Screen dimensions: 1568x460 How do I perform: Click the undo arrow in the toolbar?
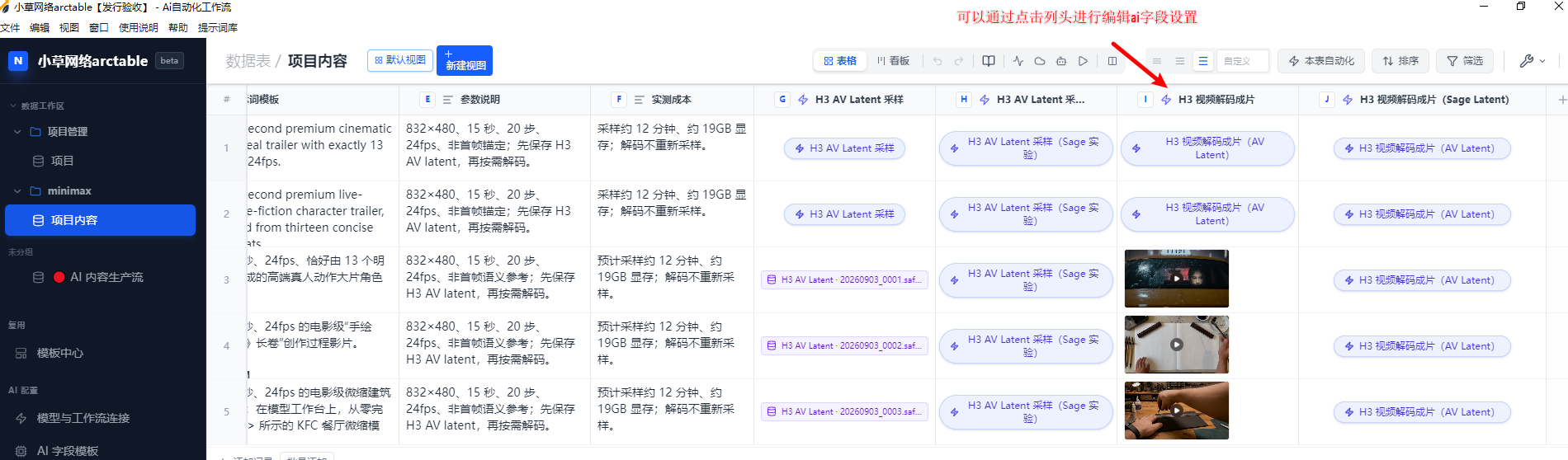tap(937, 61)
